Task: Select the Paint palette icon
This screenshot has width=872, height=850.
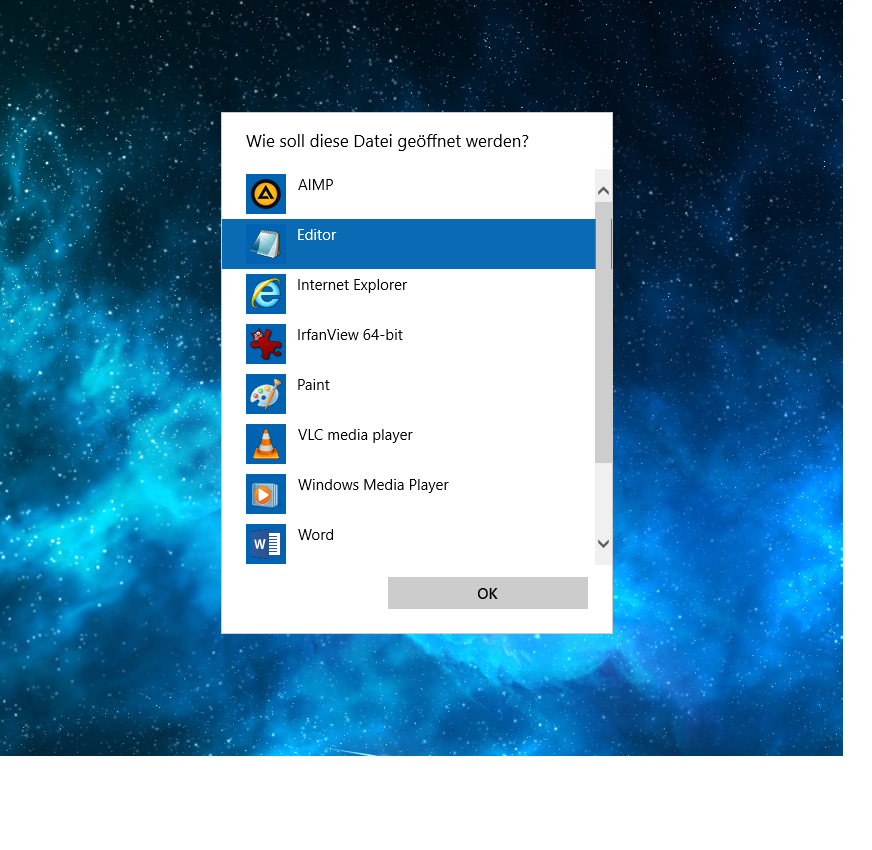Action: pyautogui.click(x=266, y=394)
